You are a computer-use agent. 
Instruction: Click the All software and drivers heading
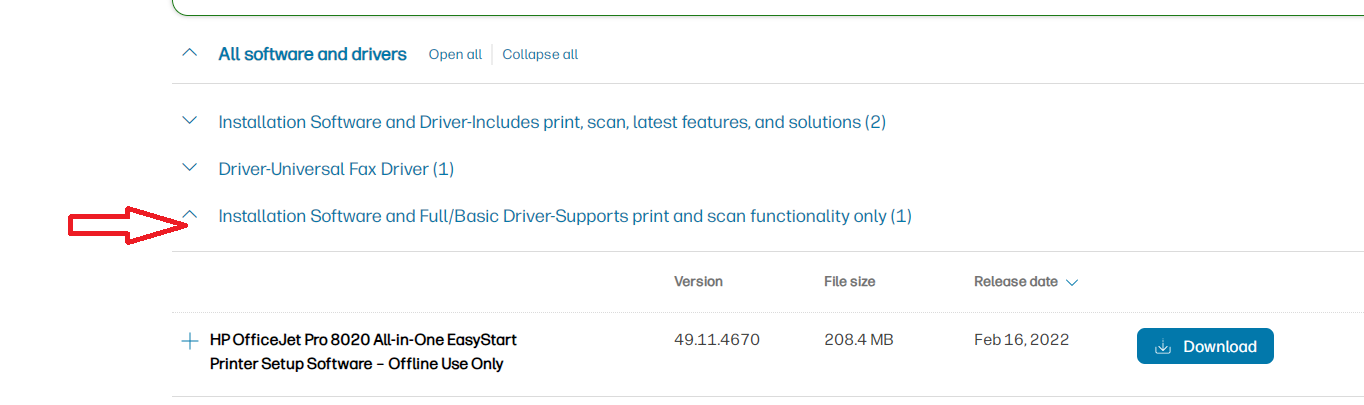(x=312, y=54)
